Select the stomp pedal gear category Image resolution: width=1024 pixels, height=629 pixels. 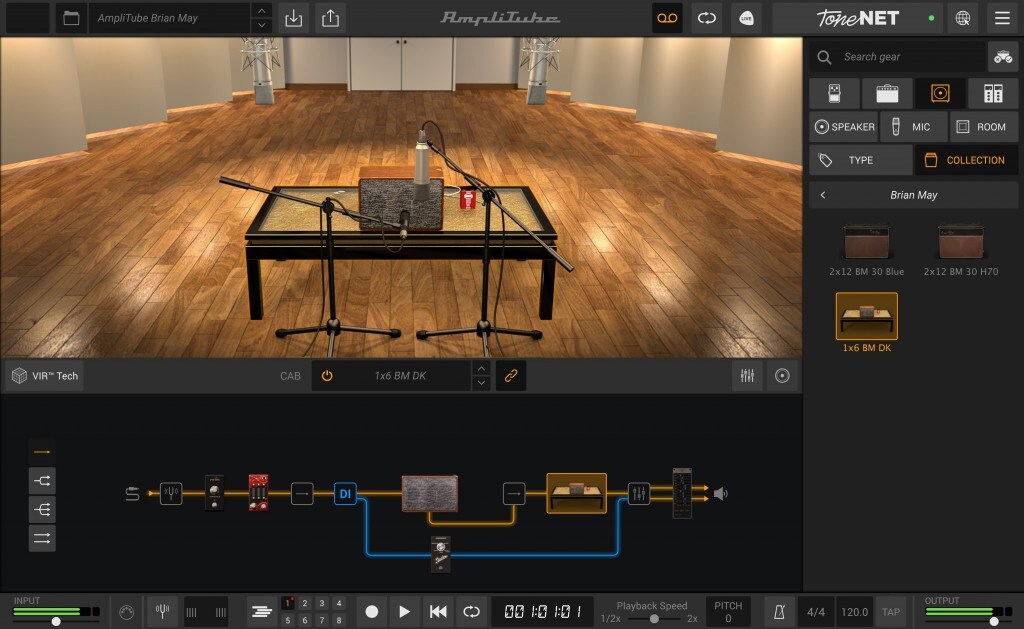834,93
